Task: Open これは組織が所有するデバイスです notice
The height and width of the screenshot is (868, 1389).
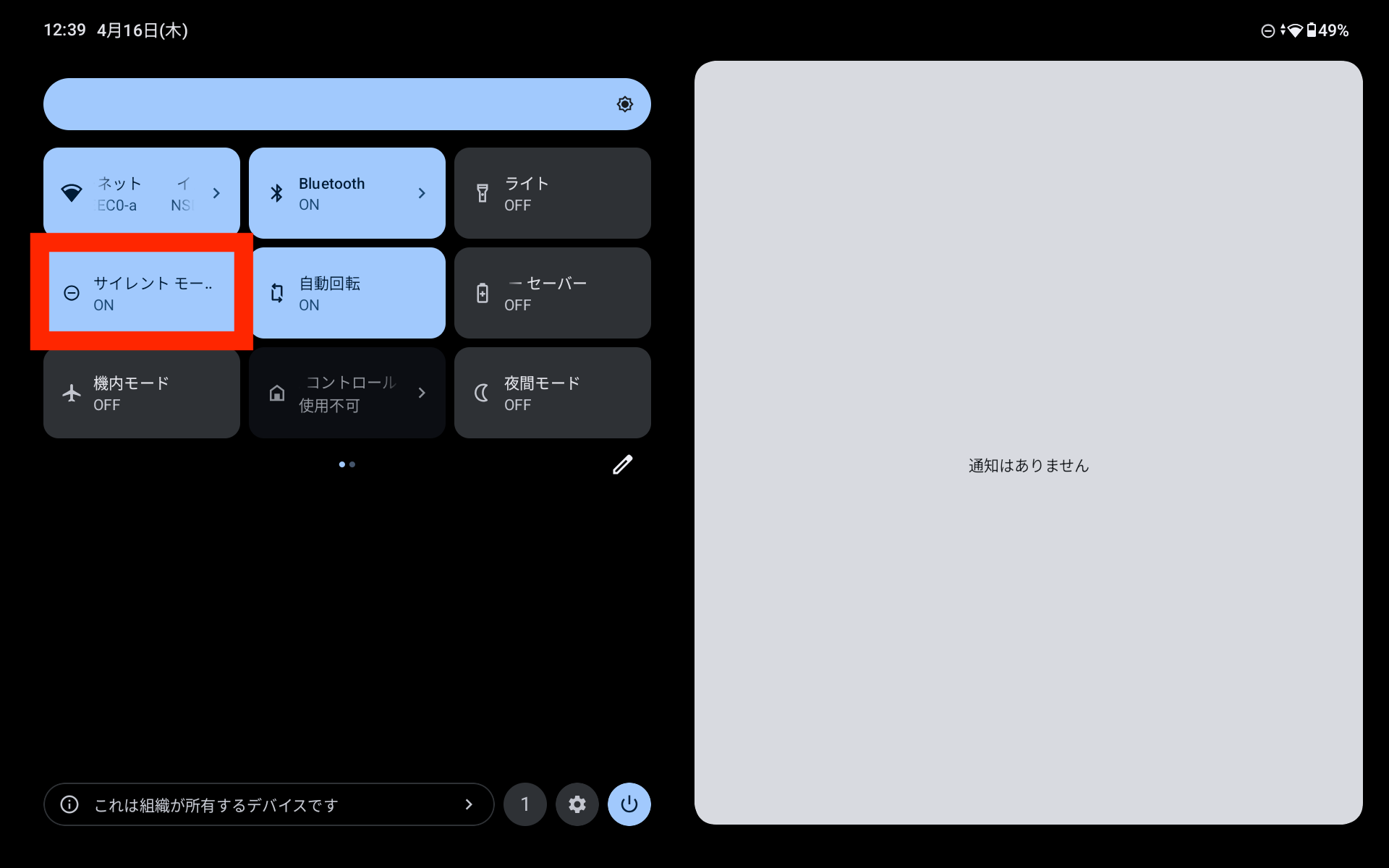Action: 269,804
